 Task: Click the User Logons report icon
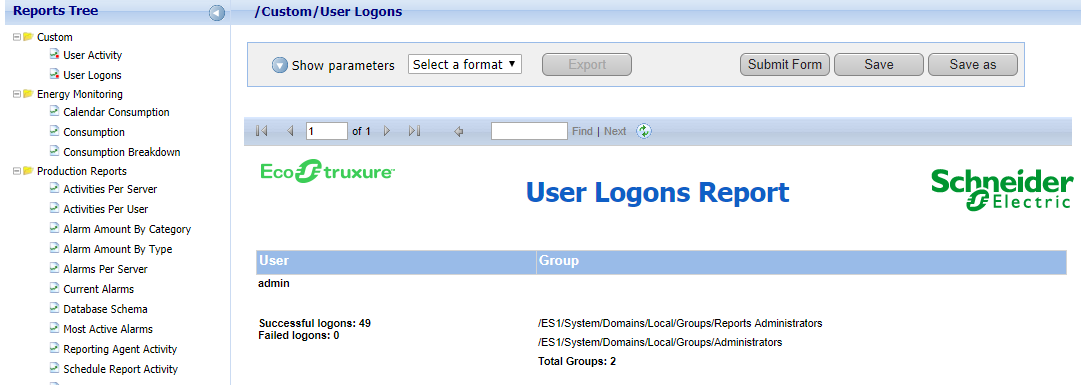pyautogui.click(x=54, y=74)
